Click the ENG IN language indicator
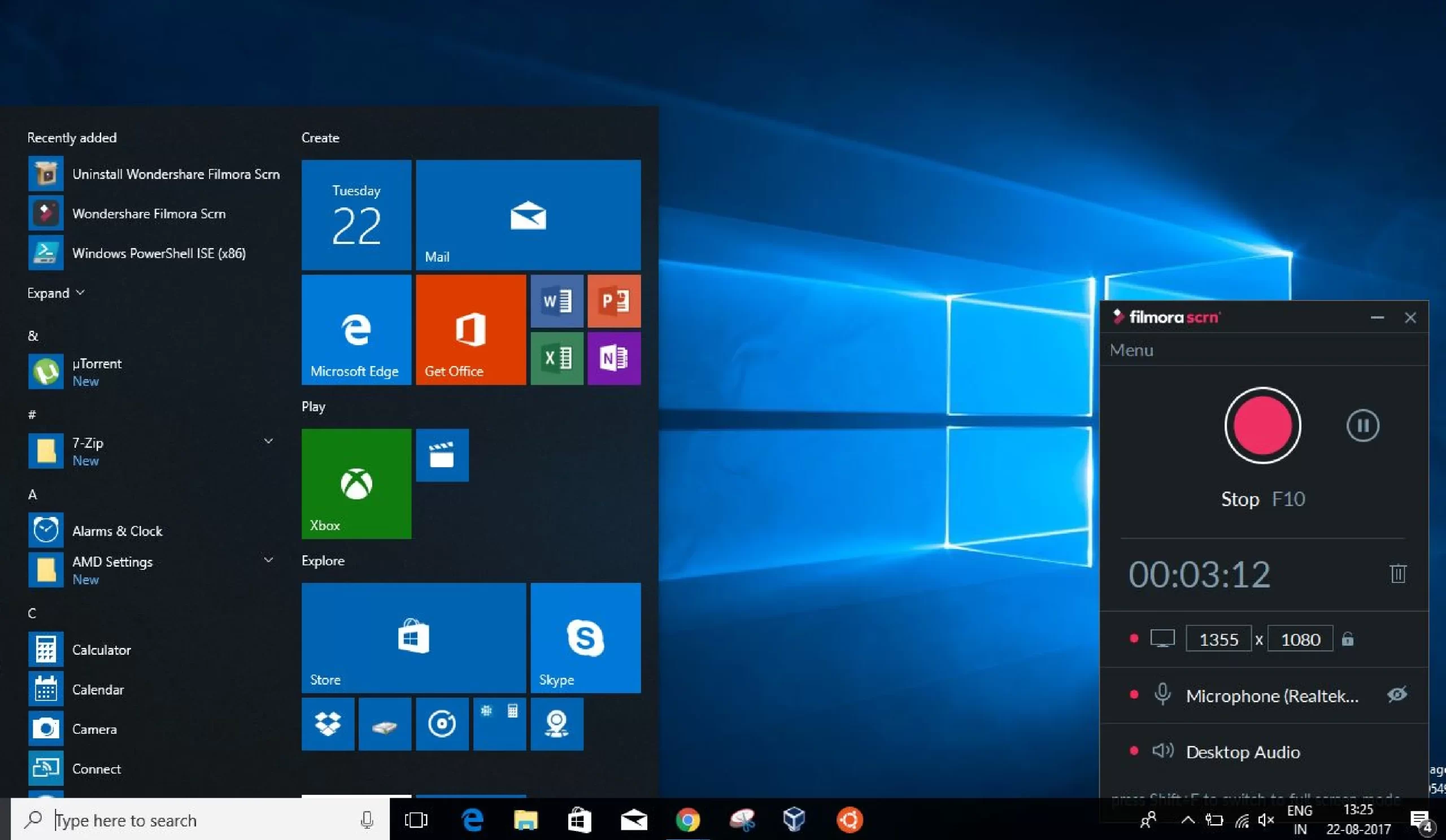The image size is (1446, 840). 1300,819
